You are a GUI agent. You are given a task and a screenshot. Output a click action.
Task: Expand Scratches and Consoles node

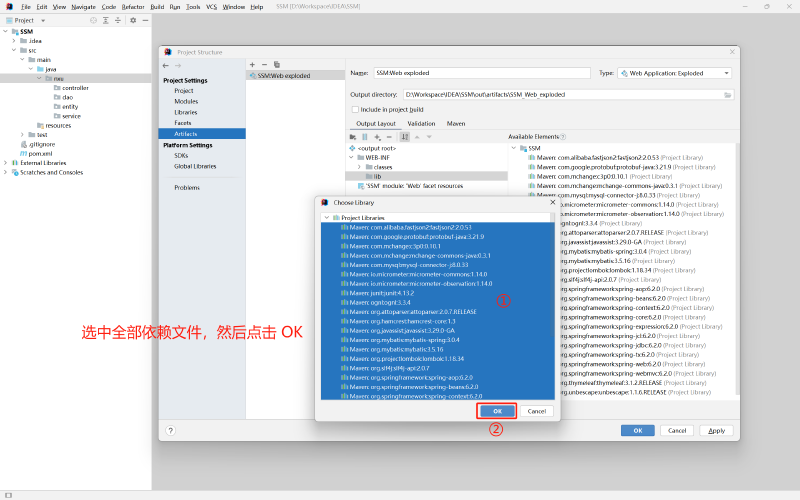[x=6, y=172]
